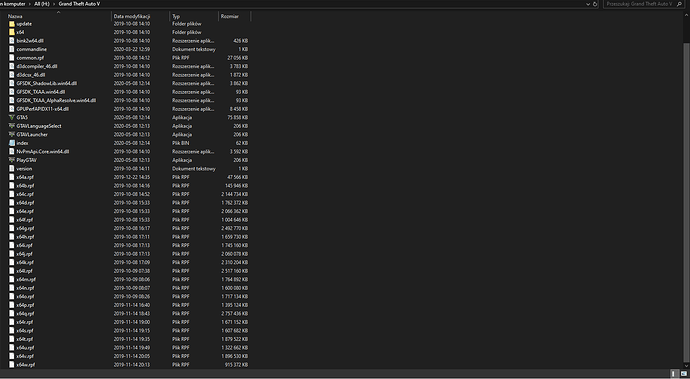The height and width of the screenshot is (379, 690).
Task: Click the bink2w64.dll file icon
Action: (x=12, y=41)
